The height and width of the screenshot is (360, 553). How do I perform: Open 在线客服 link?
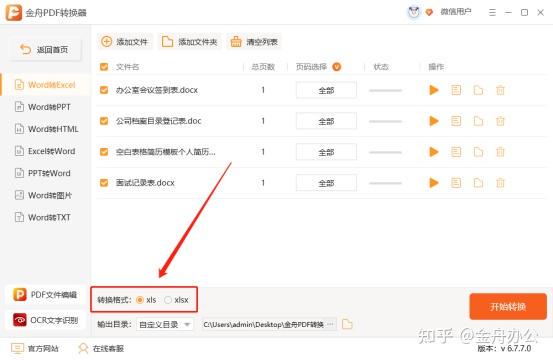click(101, 348)
